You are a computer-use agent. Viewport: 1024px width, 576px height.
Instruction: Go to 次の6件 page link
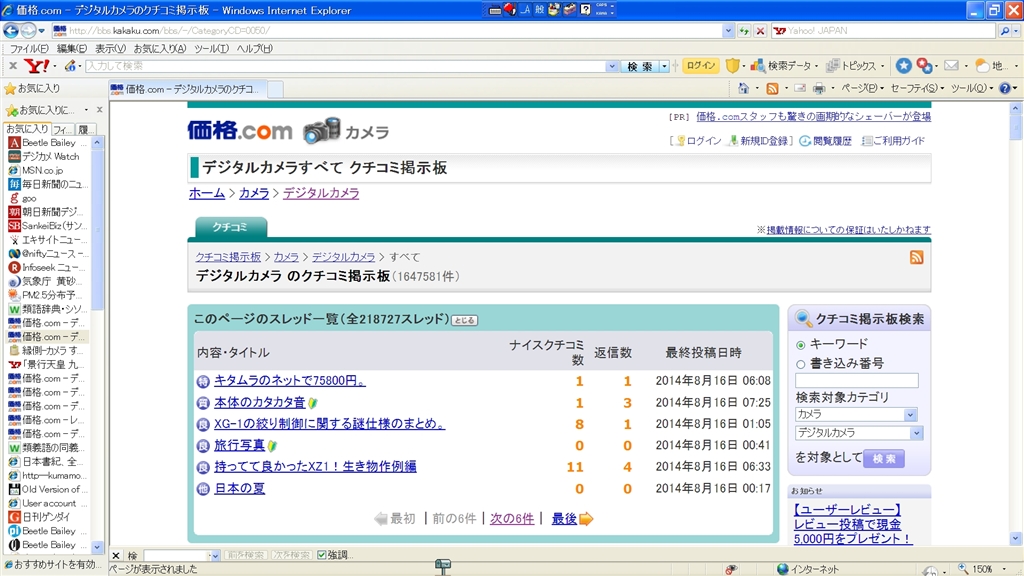coord(512,519)
